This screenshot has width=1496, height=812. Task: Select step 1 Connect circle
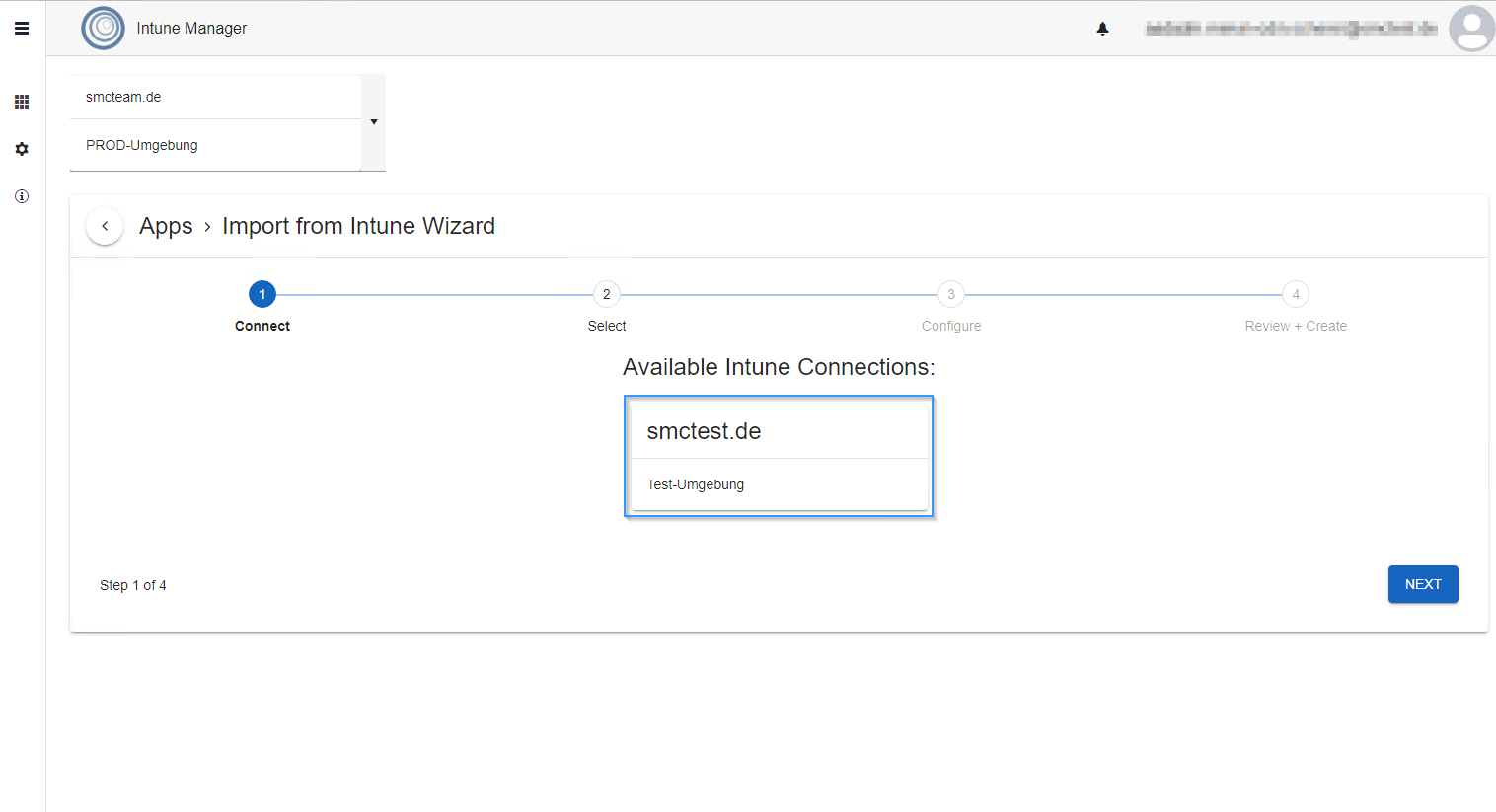[262, 294]
